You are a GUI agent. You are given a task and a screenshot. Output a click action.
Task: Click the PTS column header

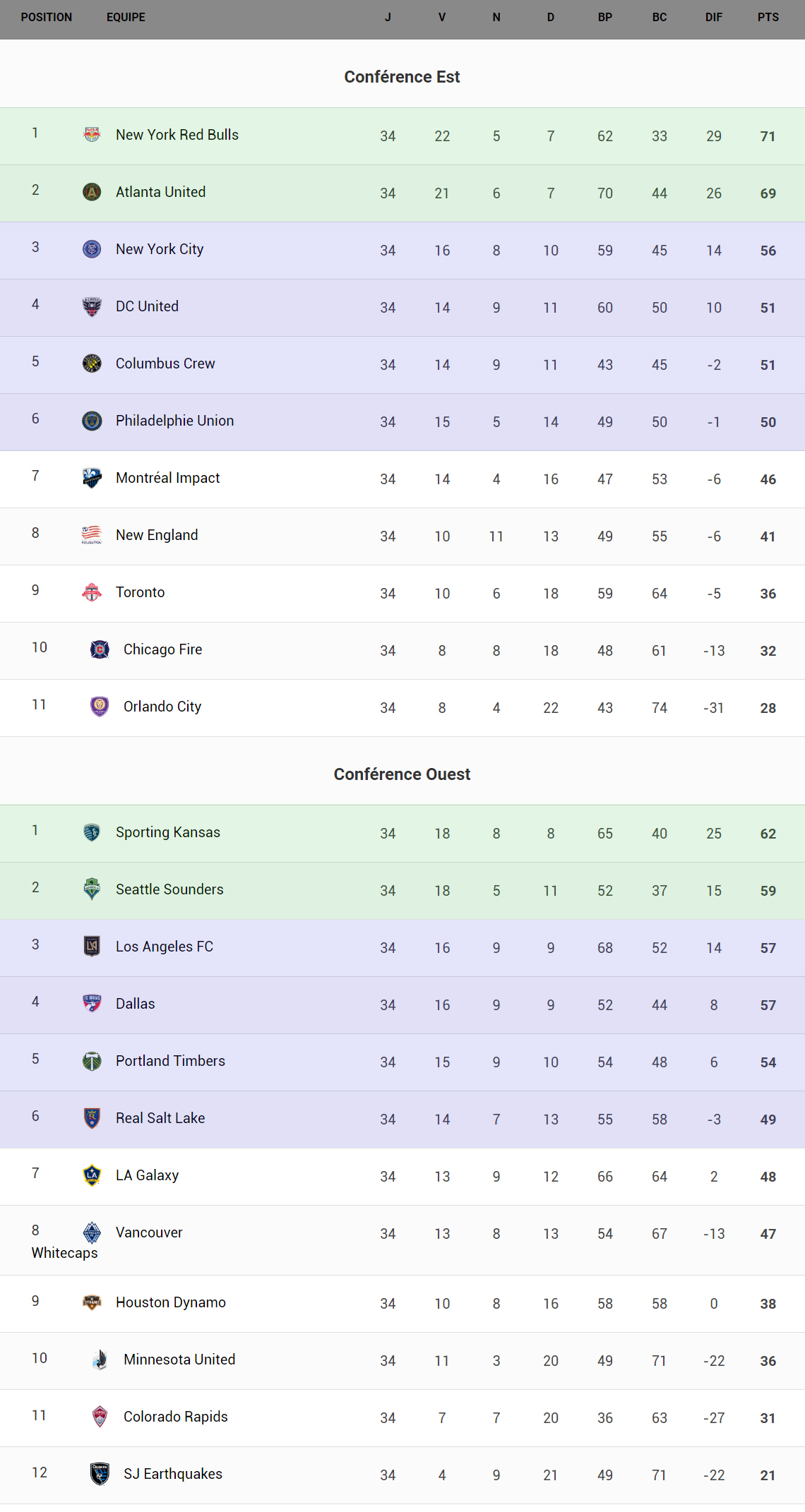(768, 17)
